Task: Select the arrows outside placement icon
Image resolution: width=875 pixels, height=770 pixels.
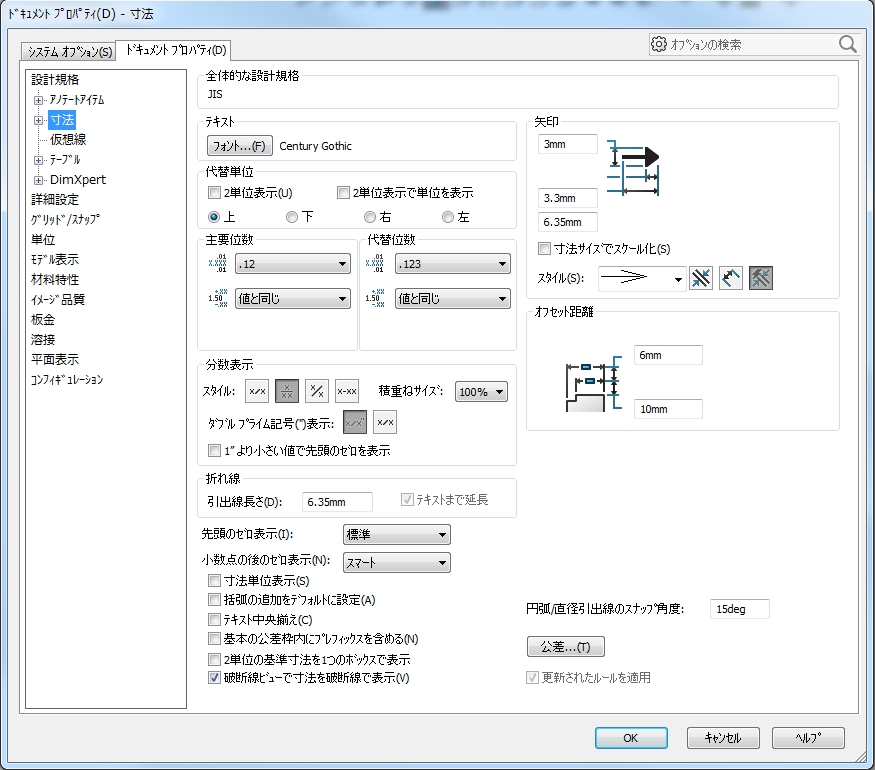Action: [701, 279]
